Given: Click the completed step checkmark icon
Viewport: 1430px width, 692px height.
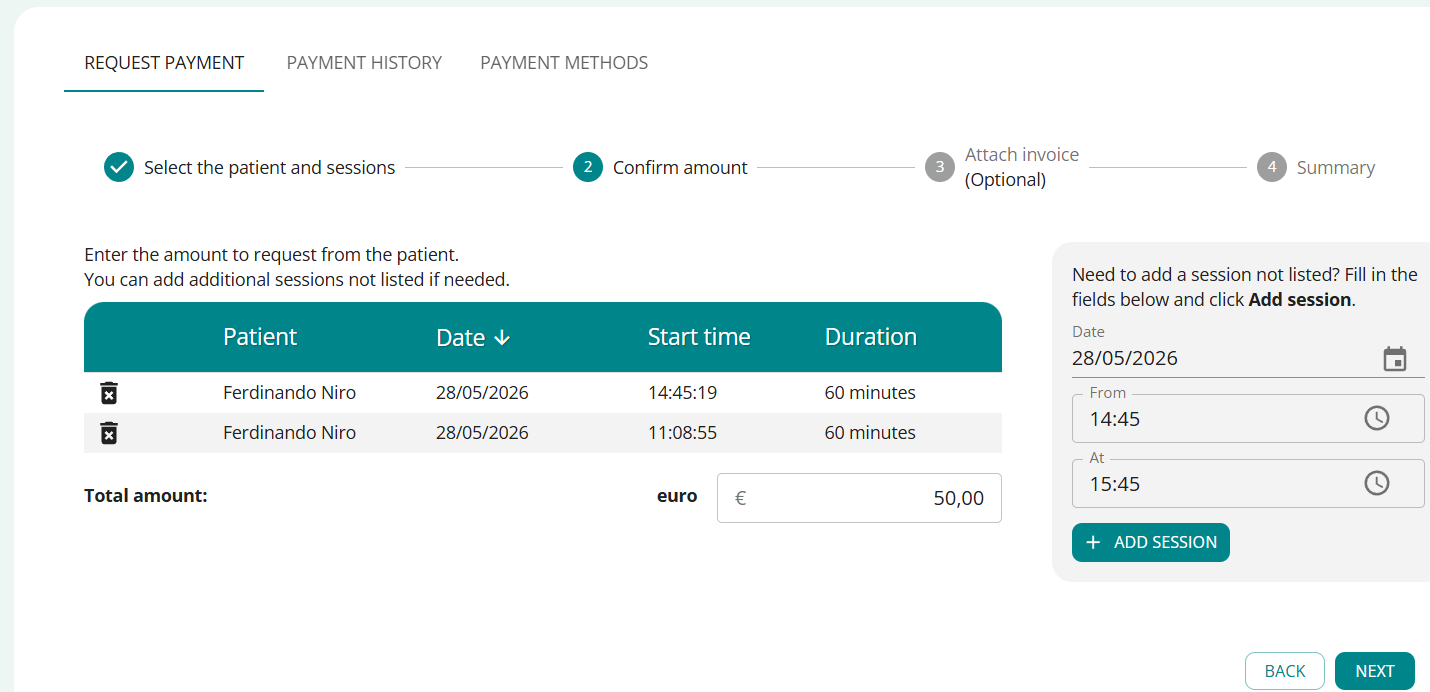Looking at the screenshot, I should 119,167.
